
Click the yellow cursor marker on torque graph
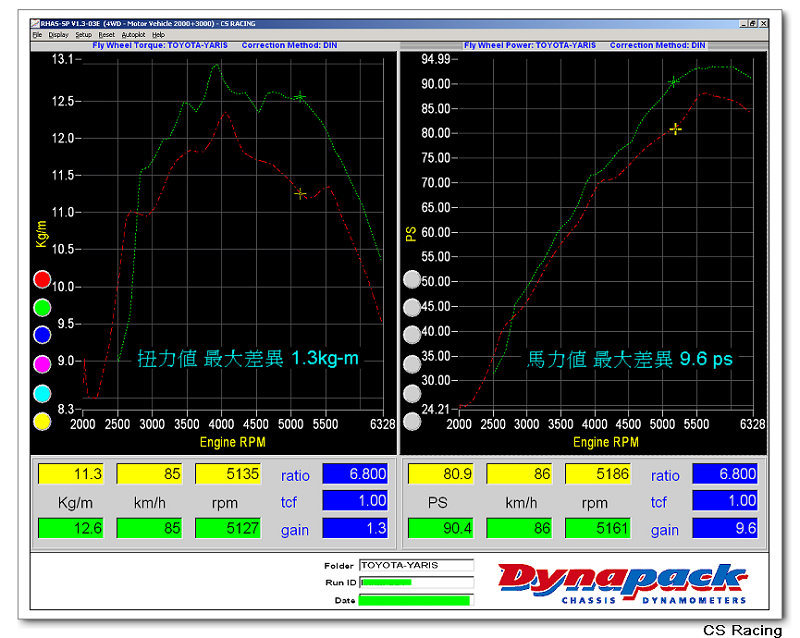[x=300, y=193]
